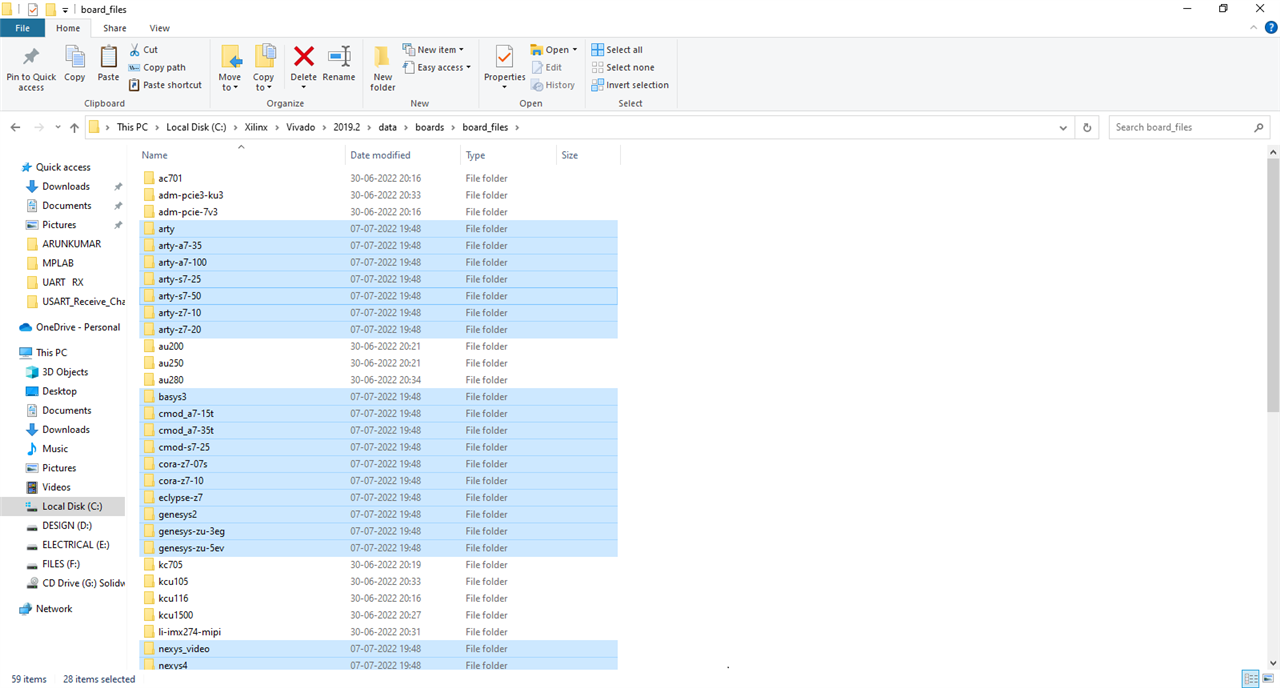Viewport: 1280px width, 688px height.
Task: Click the New folder icon
Action: tap(383, 56)
